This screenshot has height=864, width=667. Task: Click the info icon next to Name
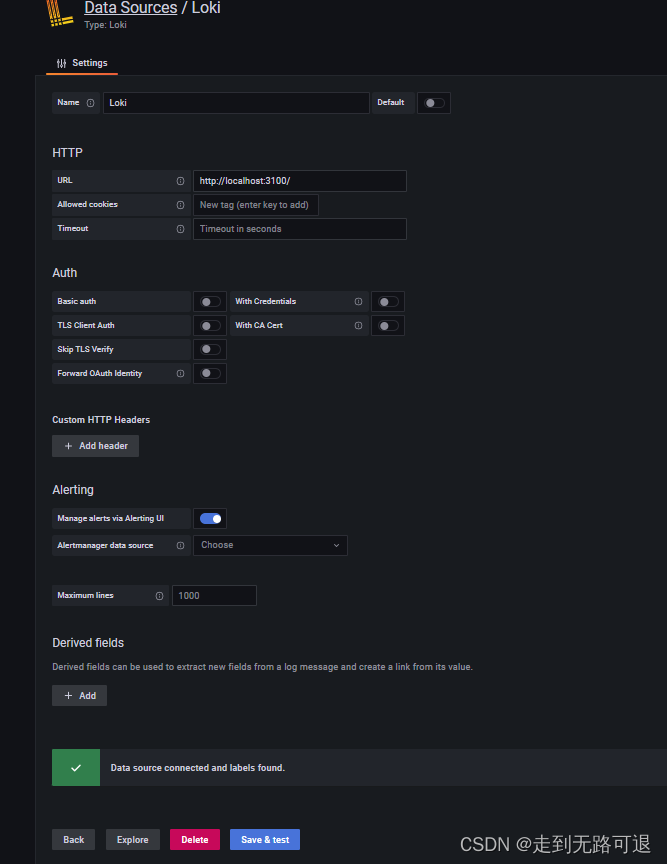[90, 103]
